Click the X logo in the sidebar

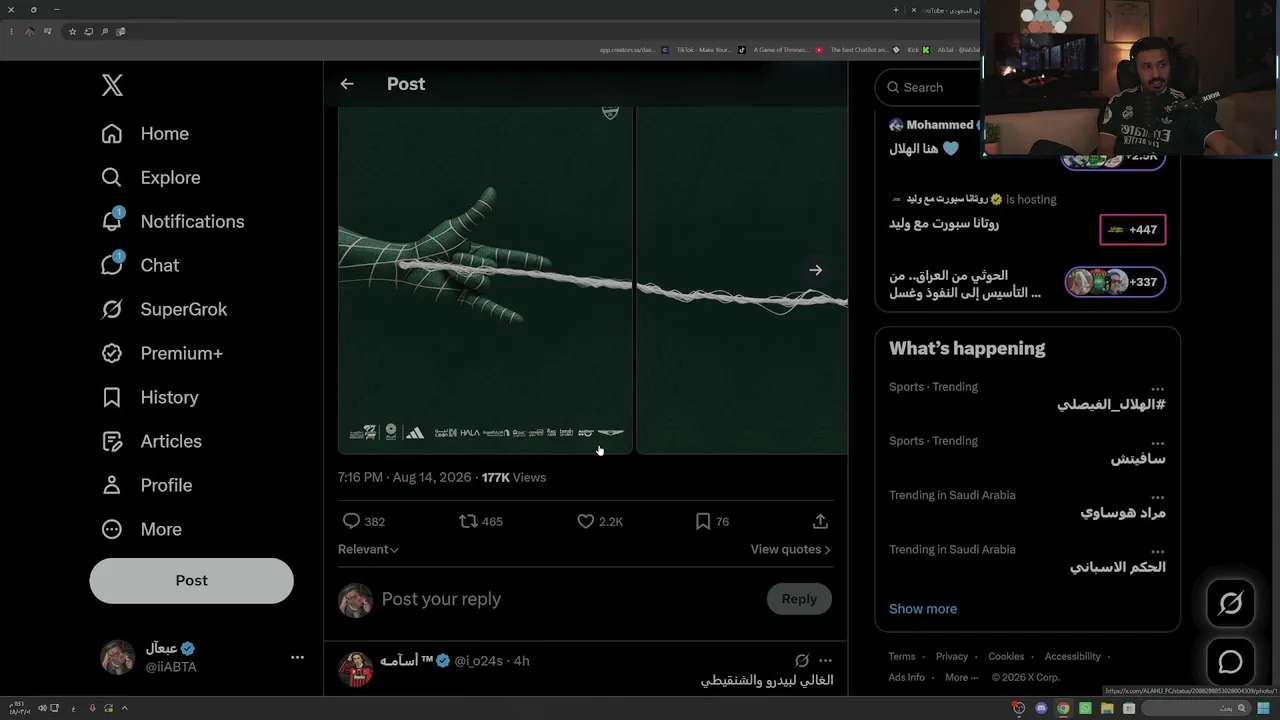(x=112, y=85)
